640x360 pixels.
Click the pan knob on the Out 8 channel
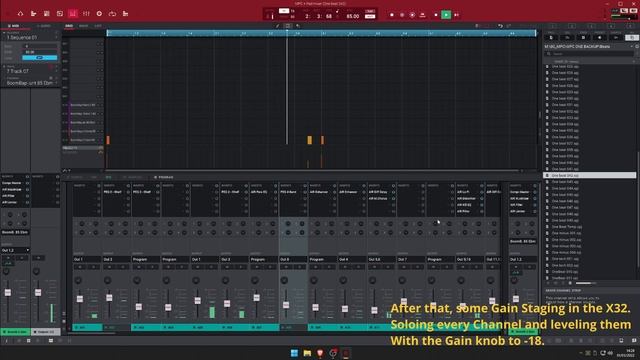284,280
